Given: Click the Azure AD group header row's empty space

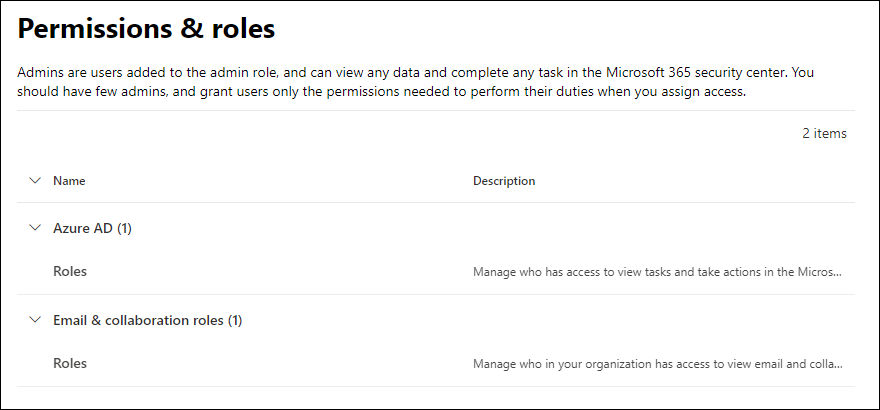Looking at the screenshot, I should 500,228.
